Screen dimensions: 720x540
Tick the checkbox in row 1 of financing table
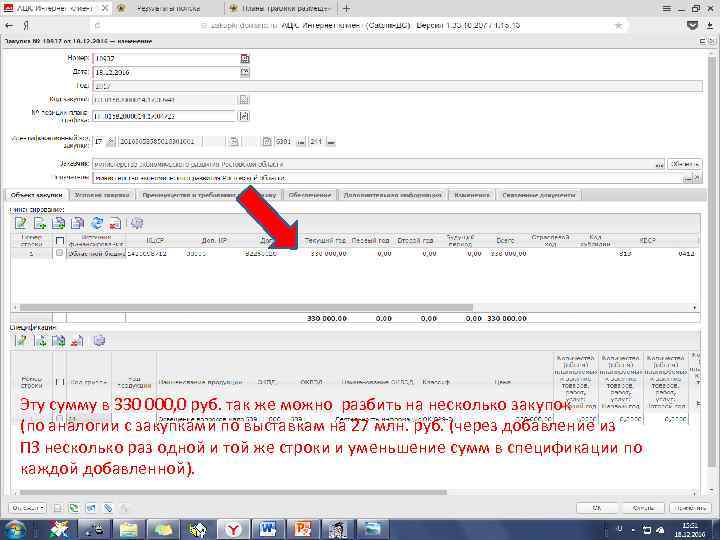point(59,253)
